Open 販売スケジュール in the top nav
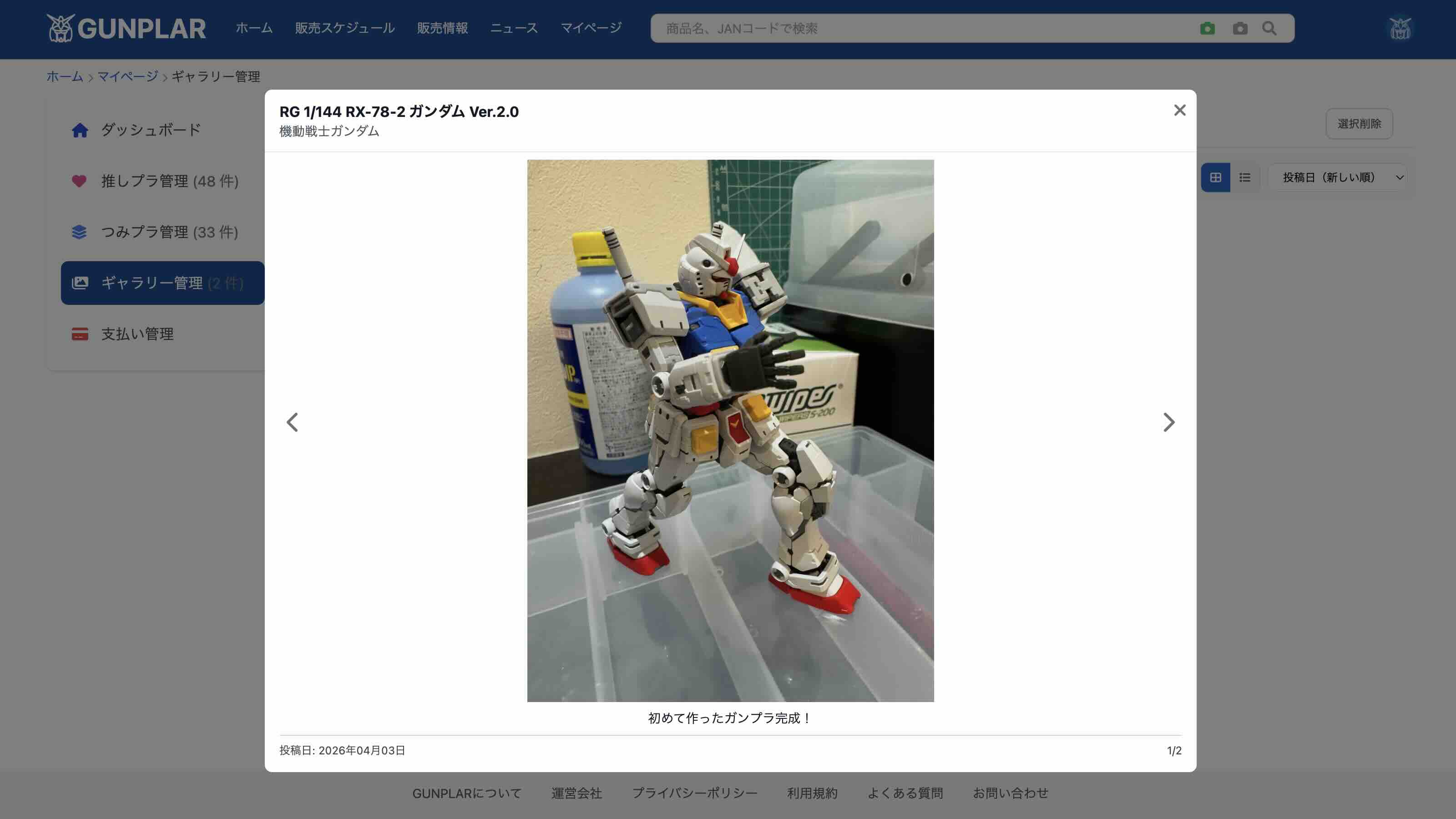This screenshot has height=819, width=1456. [345, 28]
